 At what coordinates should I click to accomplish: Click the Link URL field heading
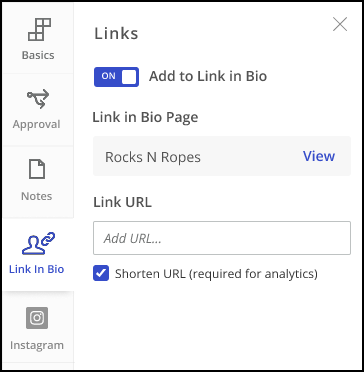point(123,202)
